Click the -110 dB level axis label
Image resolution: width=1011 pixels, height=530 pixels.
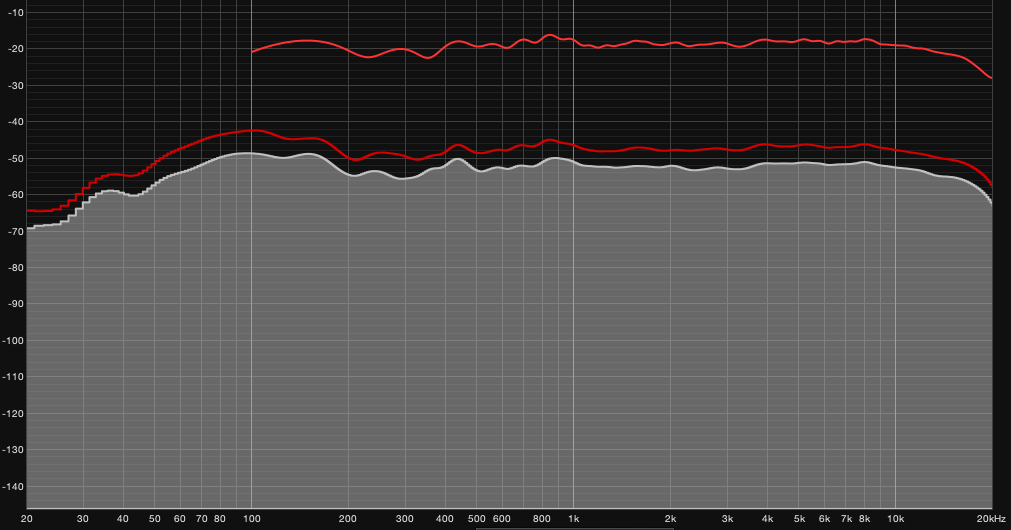(14, 377)
